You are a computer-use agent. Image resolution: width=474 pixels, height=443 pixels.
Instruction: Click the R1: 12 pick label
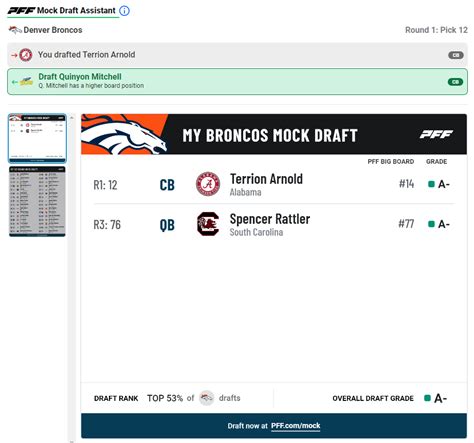pyautogui.click(x=105, y=185)
